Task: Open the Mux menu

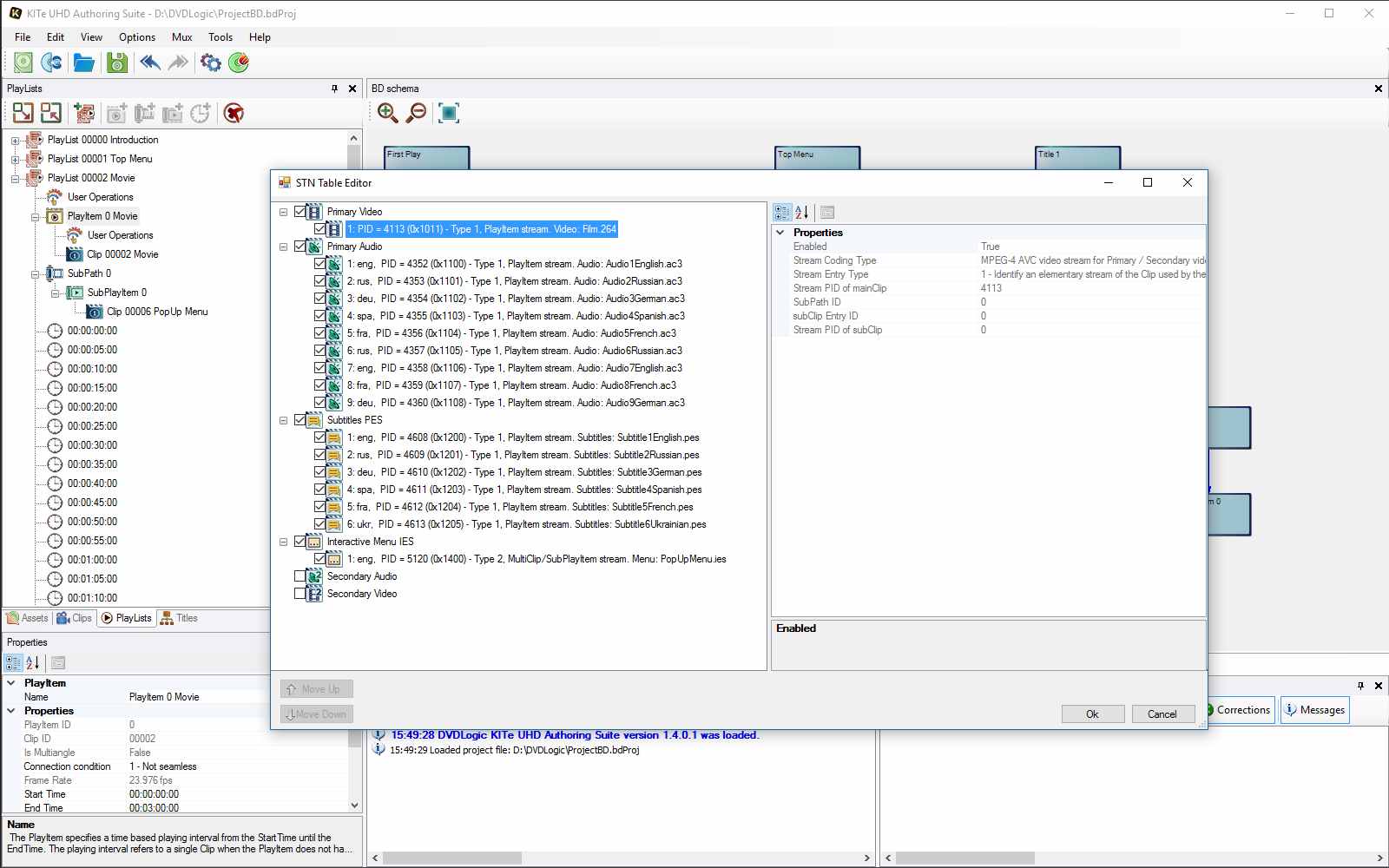Action: click(181, 37)
